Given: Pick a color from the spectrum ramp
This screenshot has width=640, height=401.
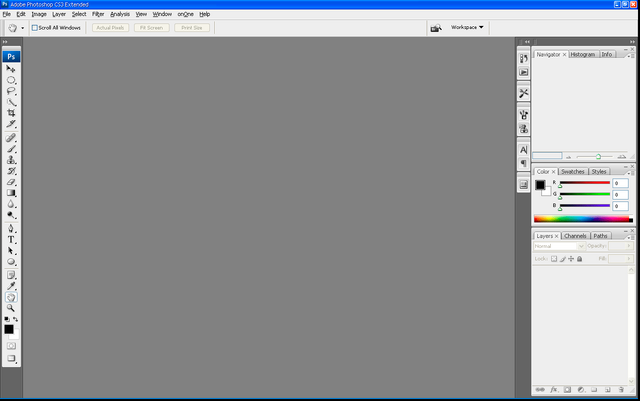Looking at the screenshot, I should [x=583, y=219].
